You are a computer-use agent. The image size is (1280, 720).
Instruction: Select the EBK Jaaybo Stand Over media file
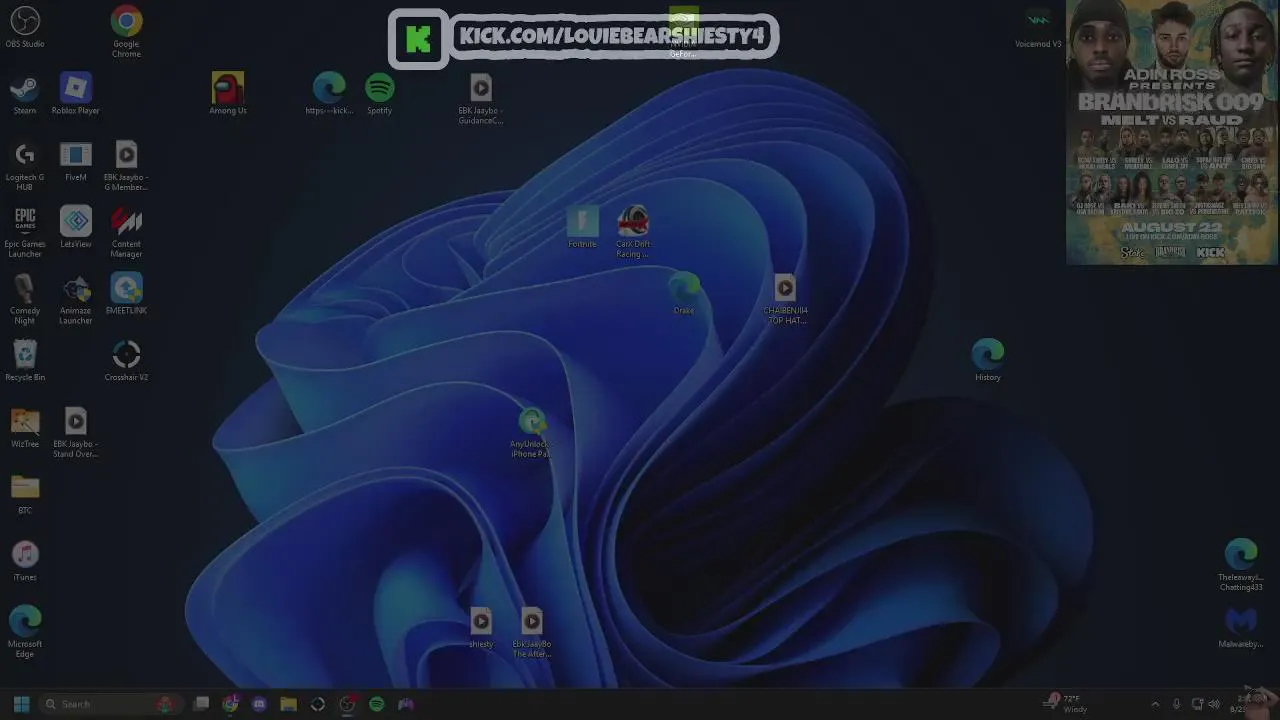[76, 432]
